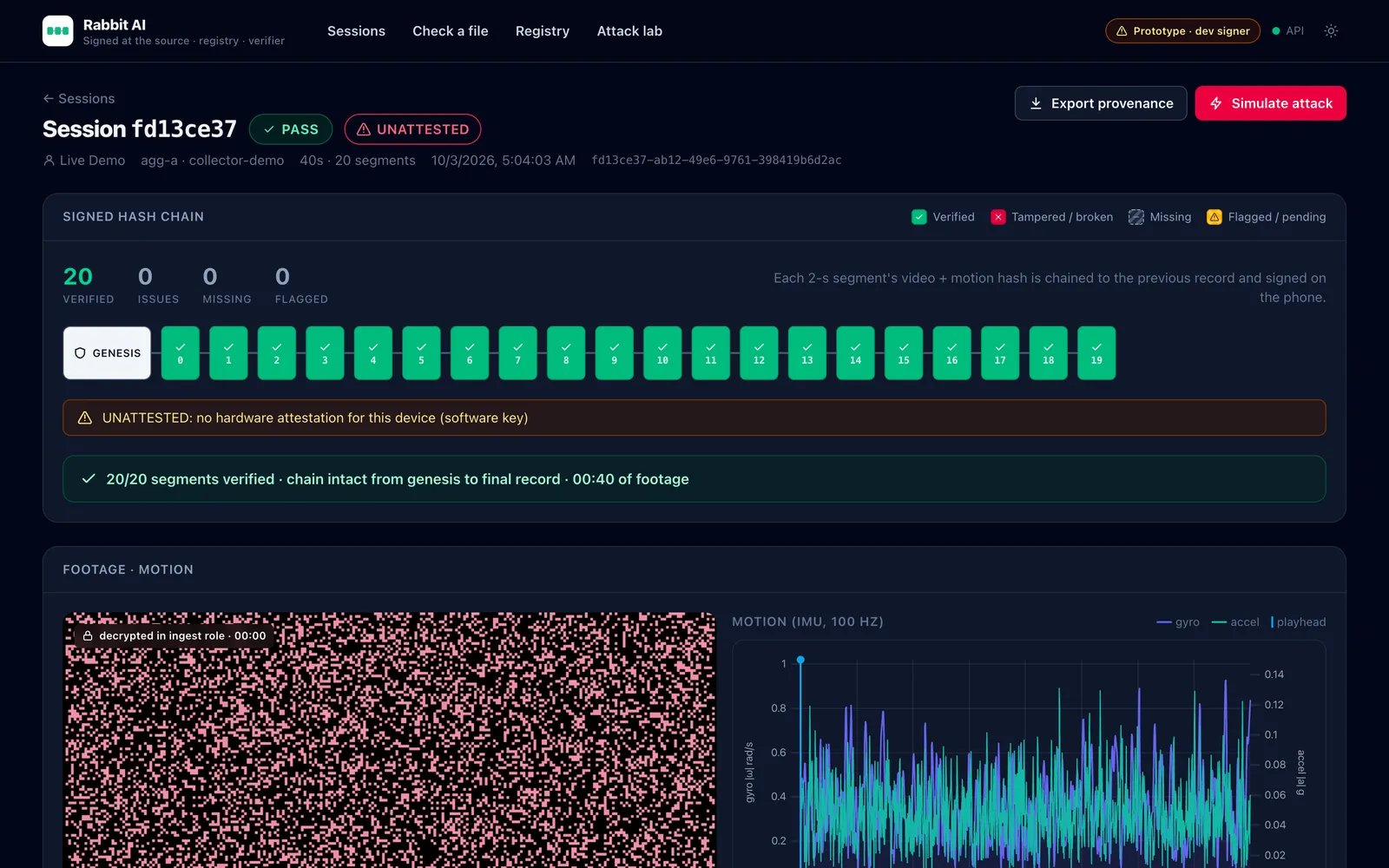Select verified segment 7 block
Screen dimensions: 1389x868
tap(518, 353)
